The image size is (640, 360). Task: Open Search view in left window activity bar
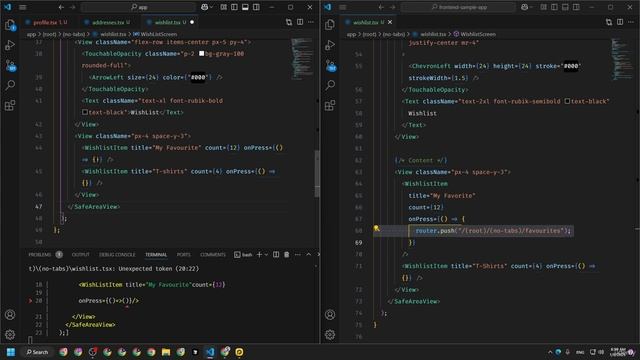tap(10, 85)
